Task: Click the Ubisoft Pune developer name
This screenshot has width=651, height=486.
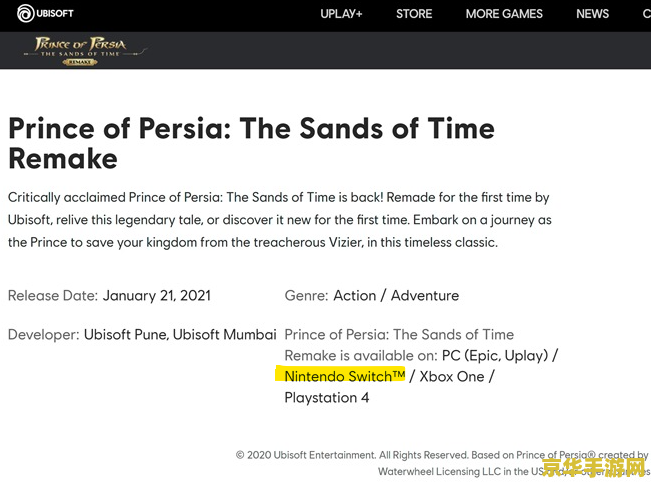Action: coord(126,335)
